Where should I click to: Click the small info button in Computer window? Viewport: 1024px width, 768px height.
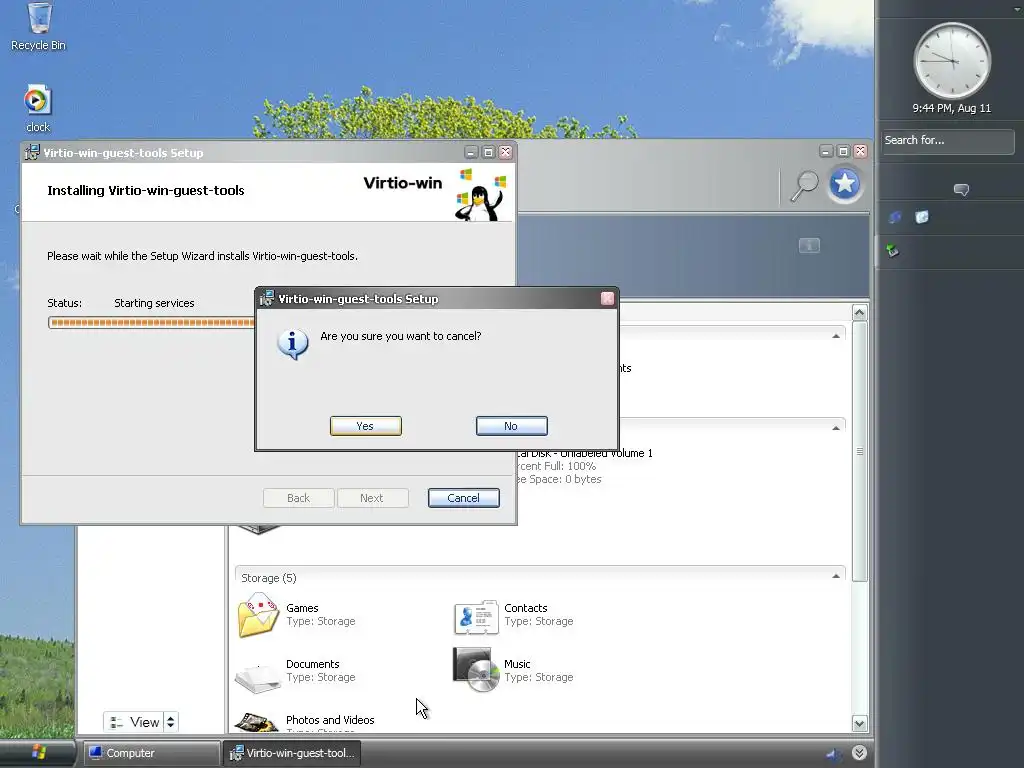tap(809, 246)
